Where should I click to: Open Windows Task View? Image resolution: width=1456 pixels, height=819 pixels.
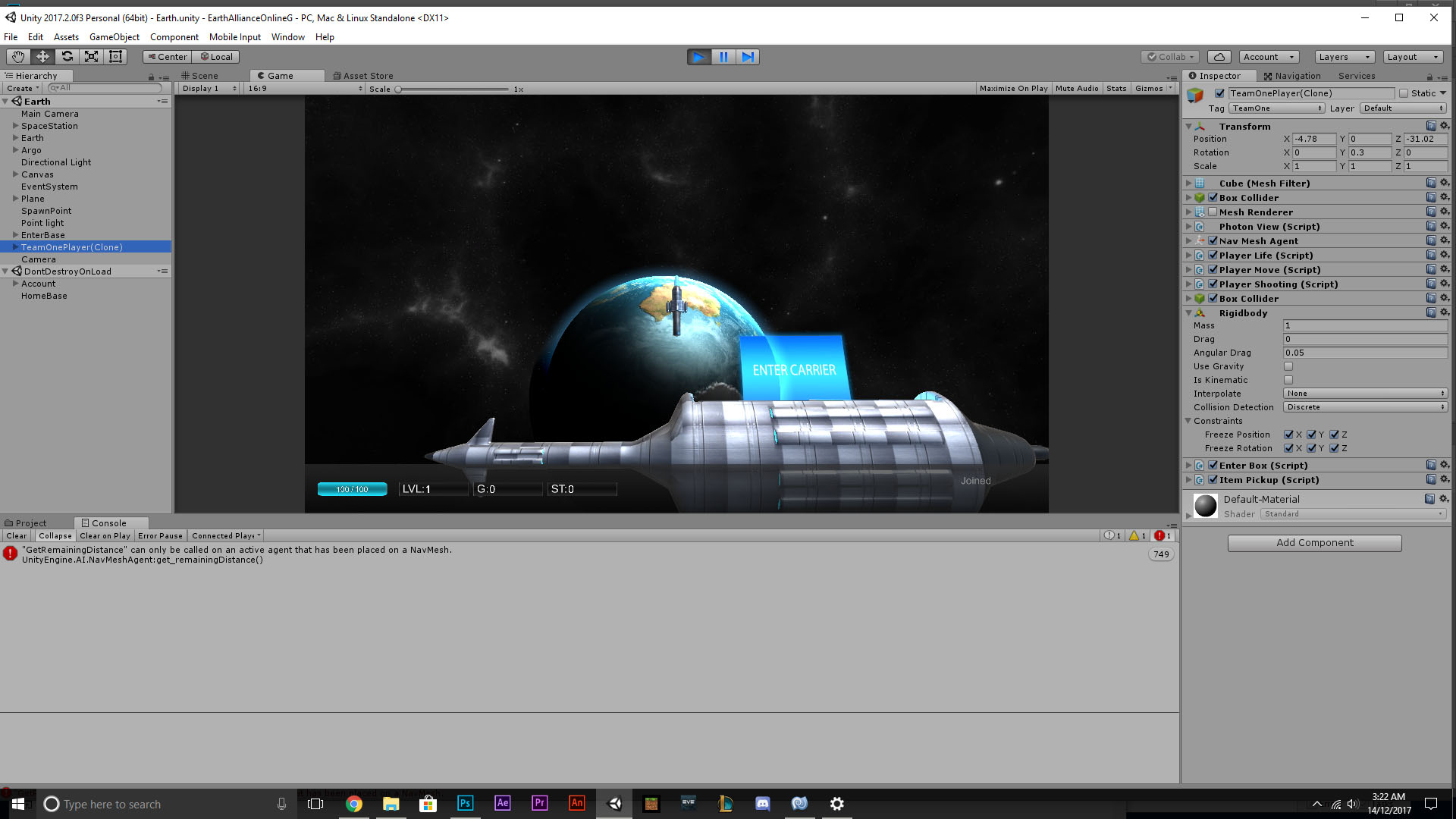click(x=315, y=804)
